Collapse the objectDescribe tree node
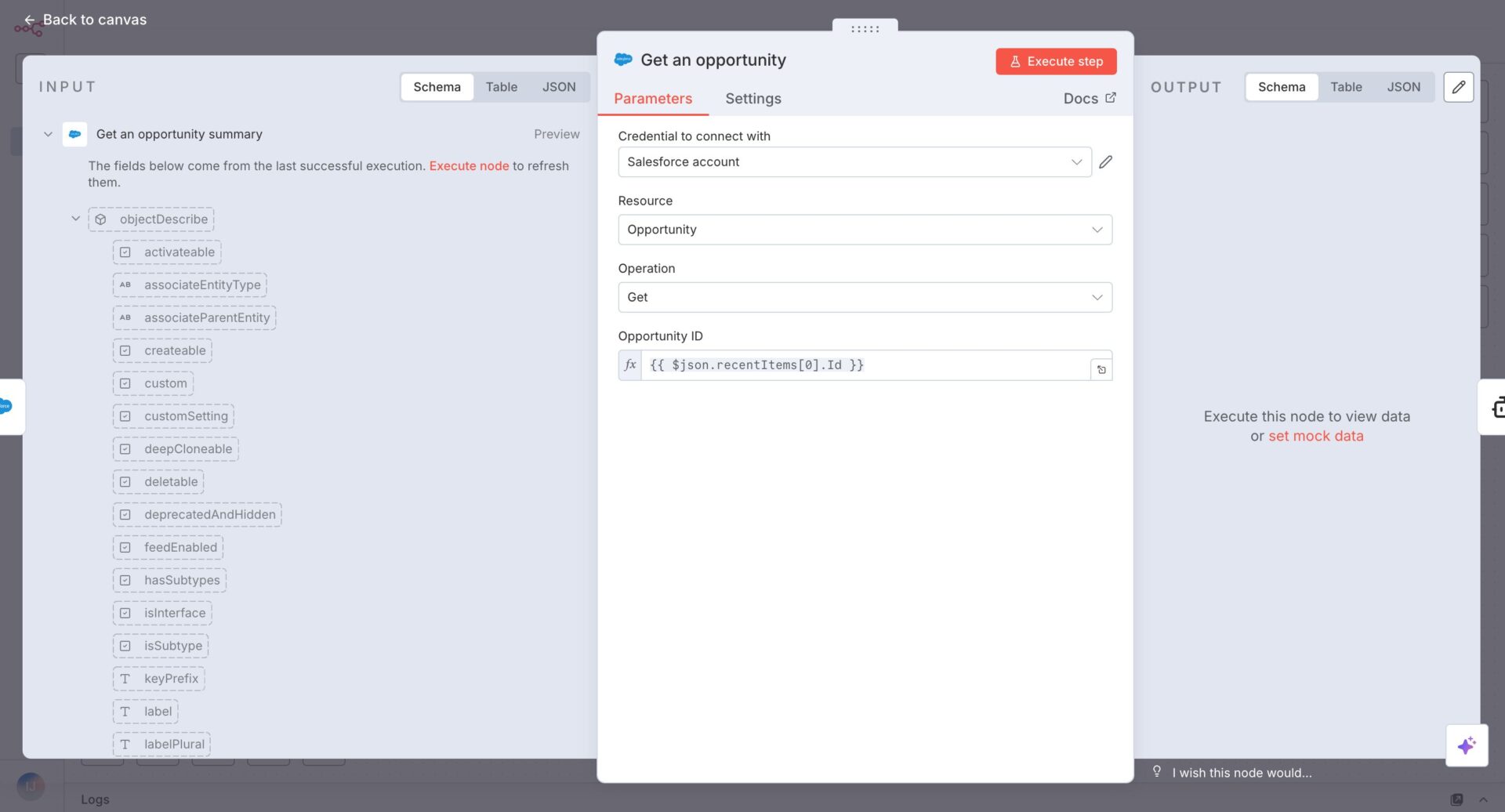The width and height of the screenshot is (1505, 812). click(76, 219)
